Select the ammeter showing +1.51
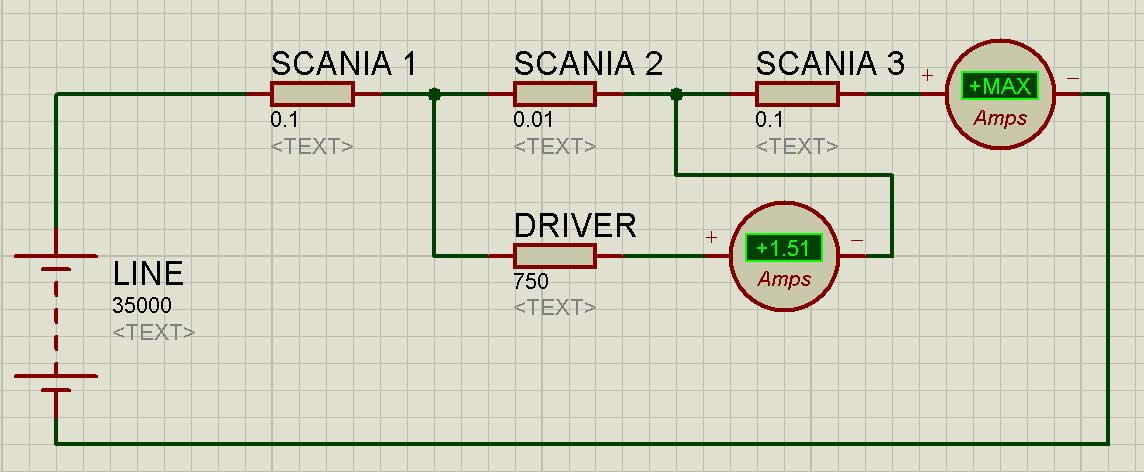 pos(784,256)
